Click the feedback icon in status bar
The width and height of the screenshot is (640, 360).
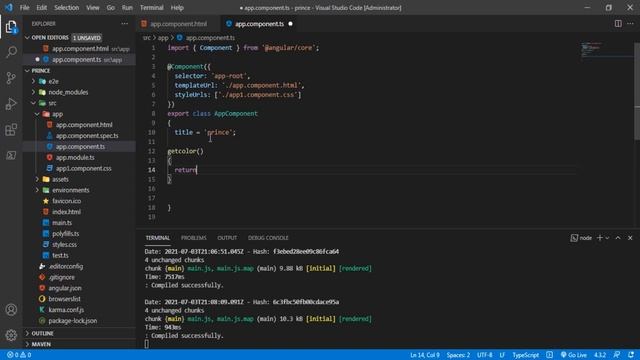617,355
